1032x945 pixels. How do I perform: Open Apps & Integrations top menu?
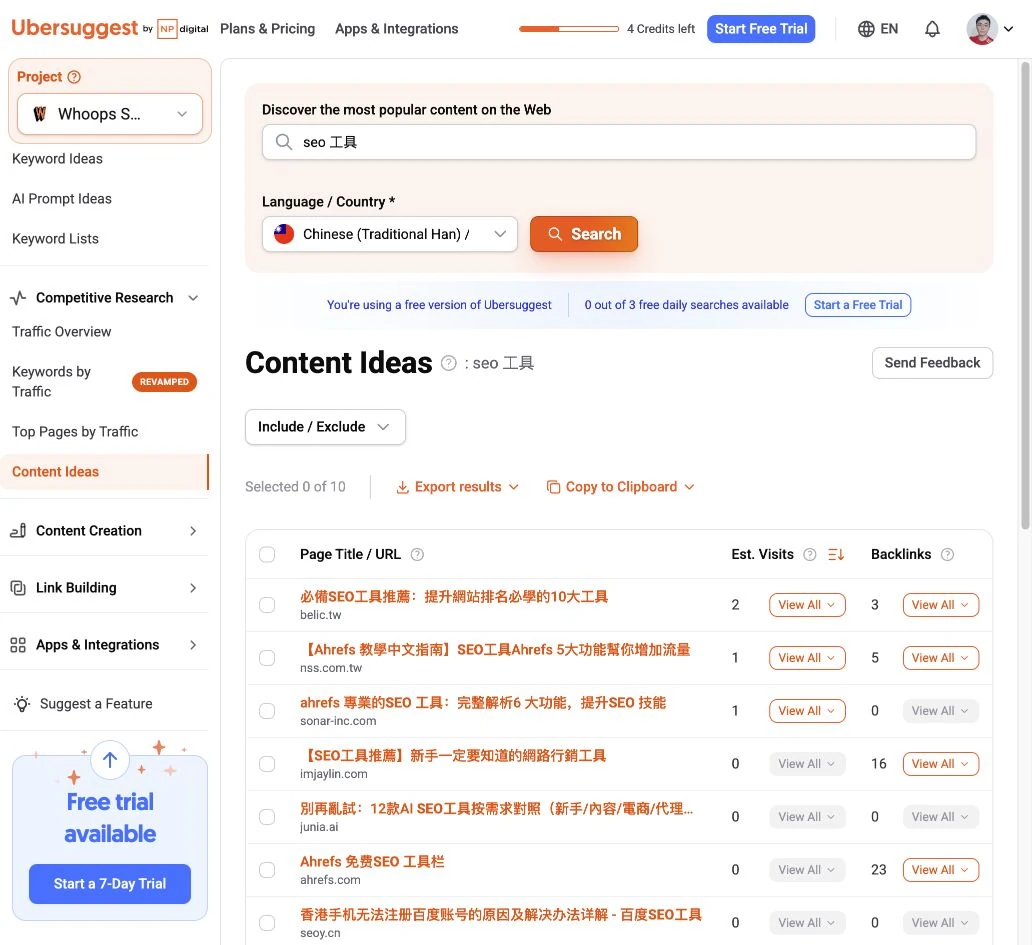click(x=396, y=29)
